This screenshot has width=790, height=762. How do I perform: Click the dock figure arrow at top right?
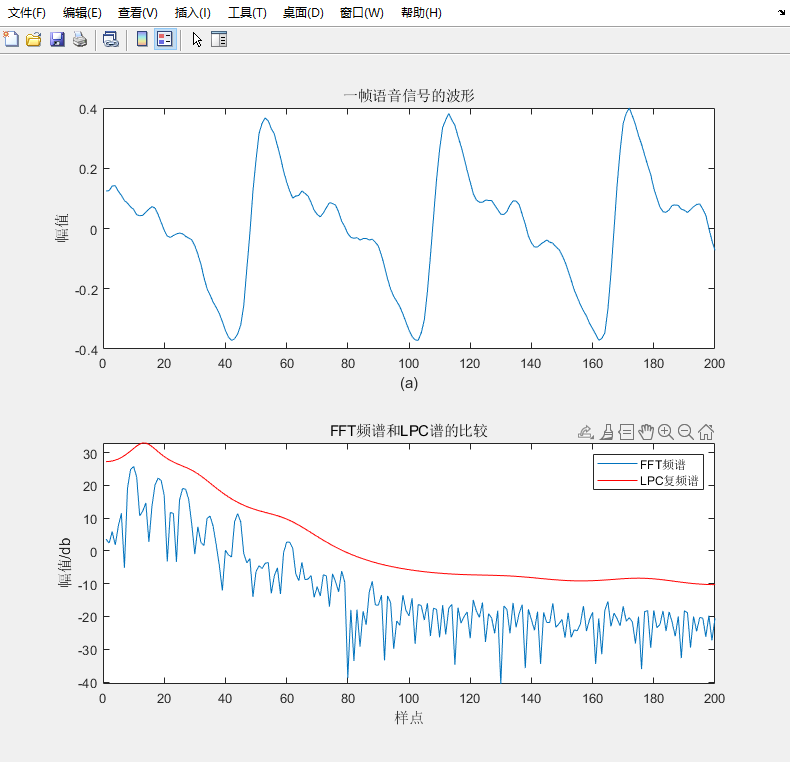click(781, 13)
